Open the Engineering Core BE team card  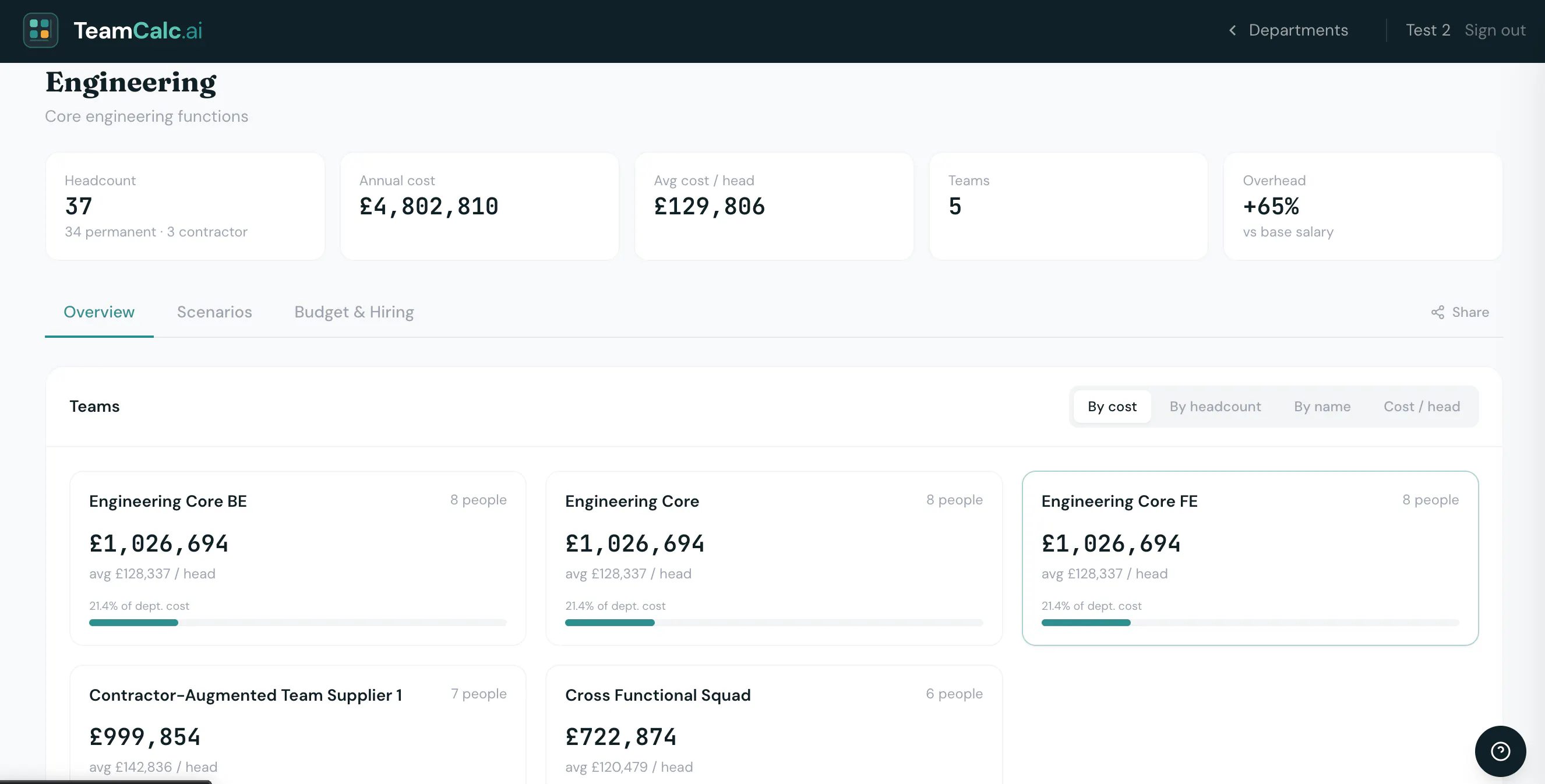point(298,558)
